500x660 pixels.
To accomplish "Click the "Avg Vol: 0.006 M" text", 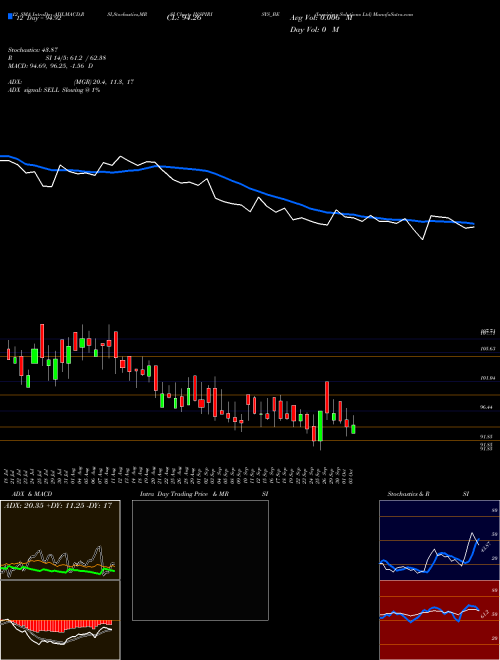I will click(322, 18).
